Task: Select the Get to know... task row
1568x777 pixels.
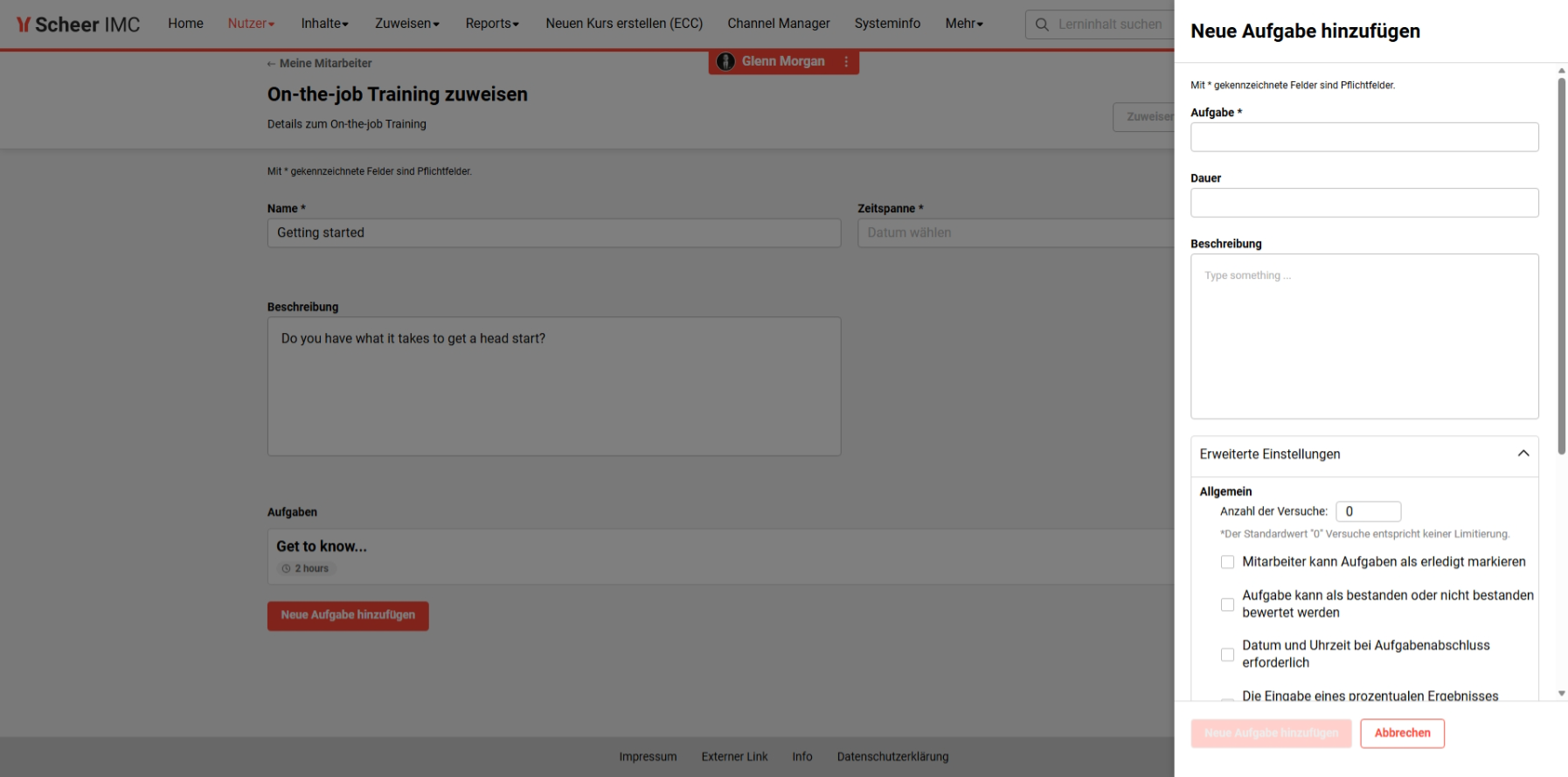Action: tap(721, 557)
